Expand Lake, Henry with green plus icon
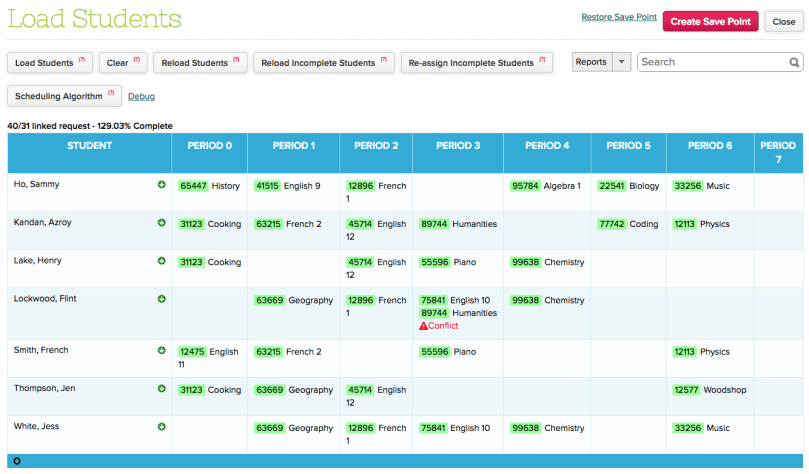 click(x=162, y=261)
